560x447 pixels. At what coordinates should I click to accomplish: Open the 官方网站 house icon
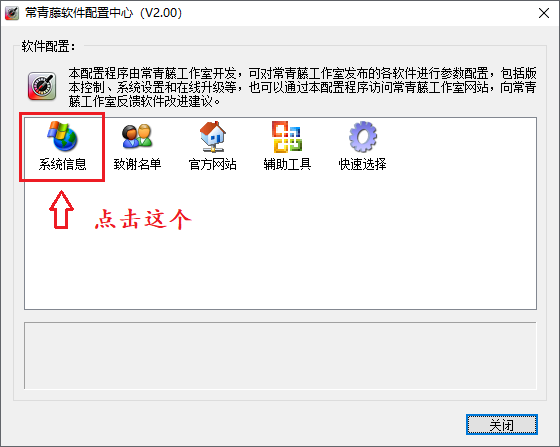pos(212,136)
